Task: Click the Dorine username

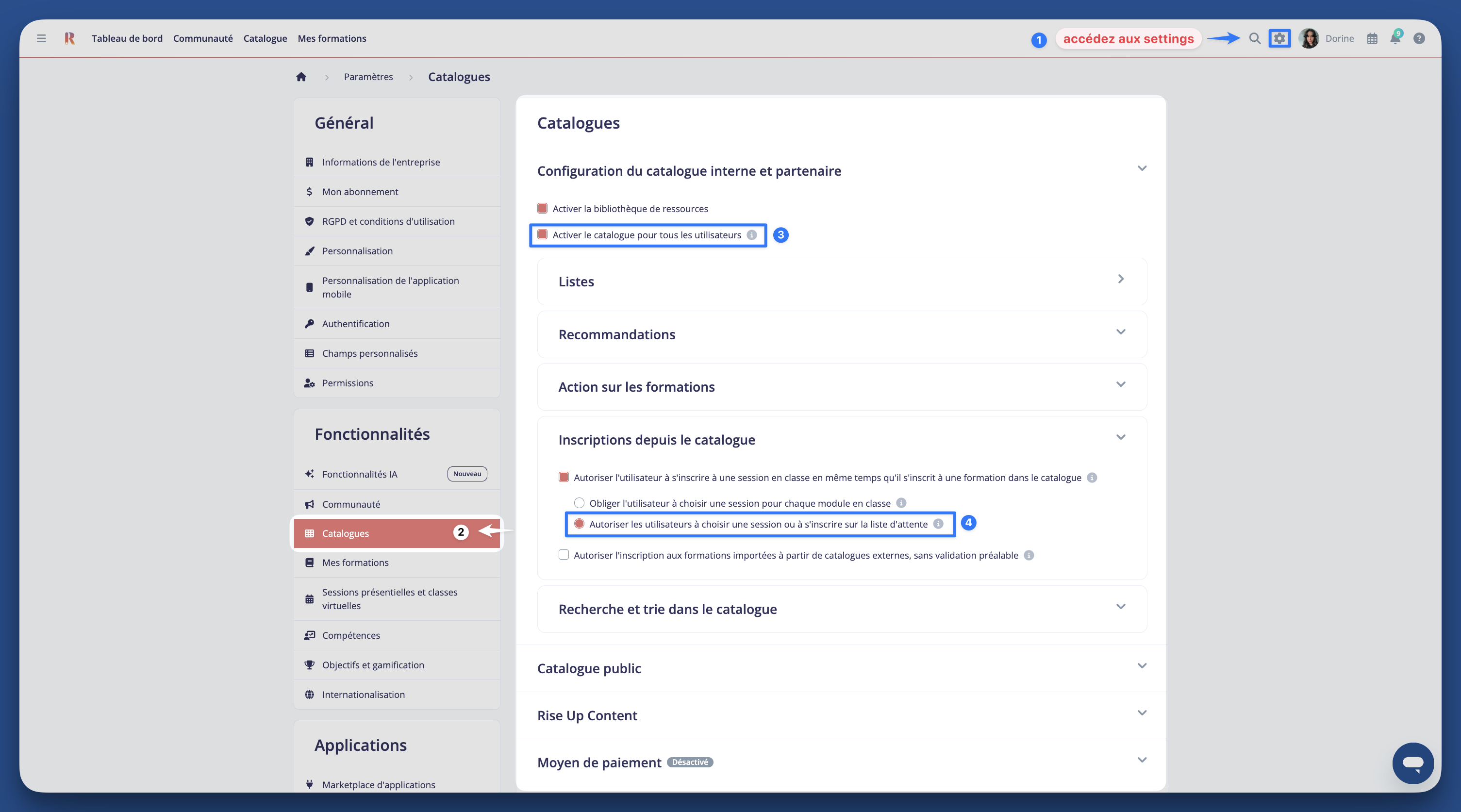Action: point(1339,38)
